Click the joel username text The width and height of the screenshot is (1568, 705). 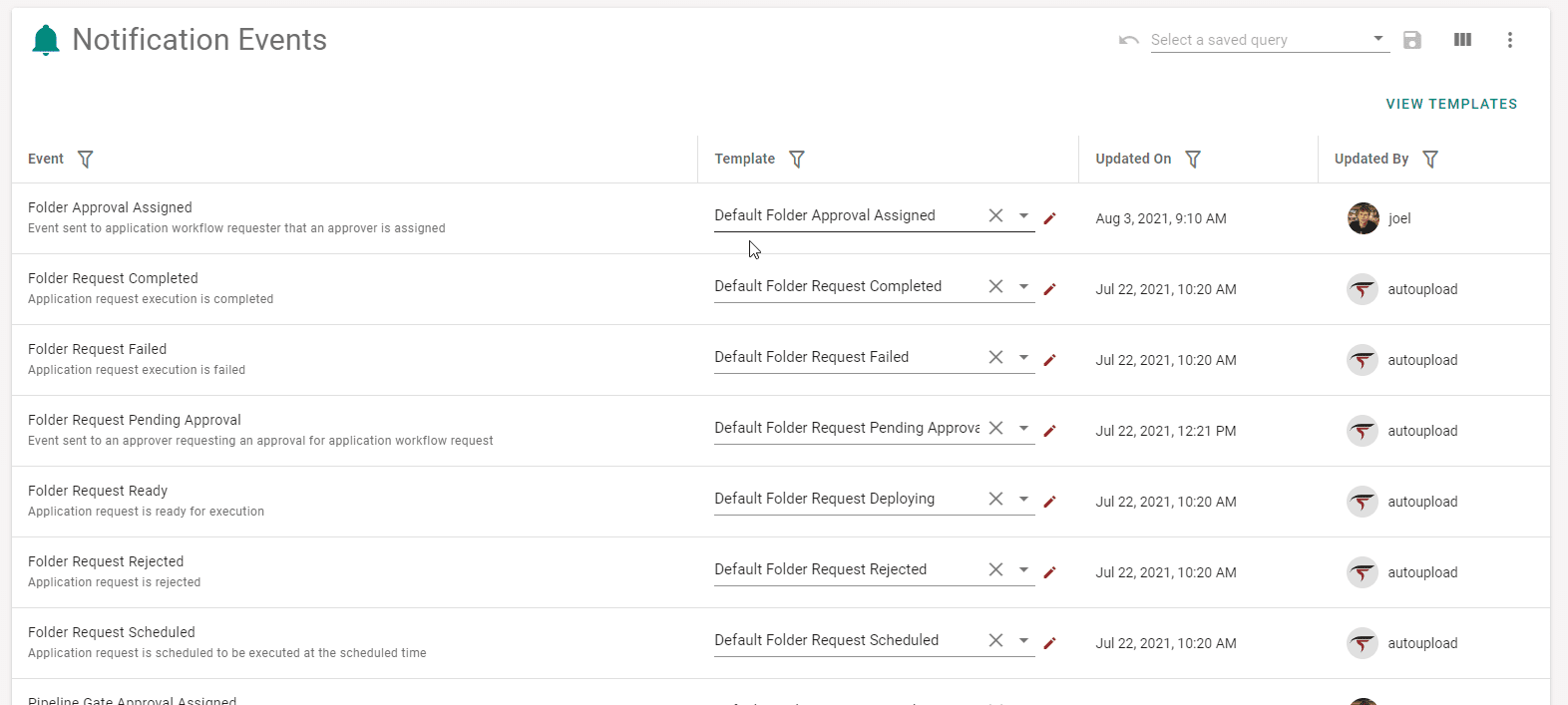click(x=1399, y=218)
